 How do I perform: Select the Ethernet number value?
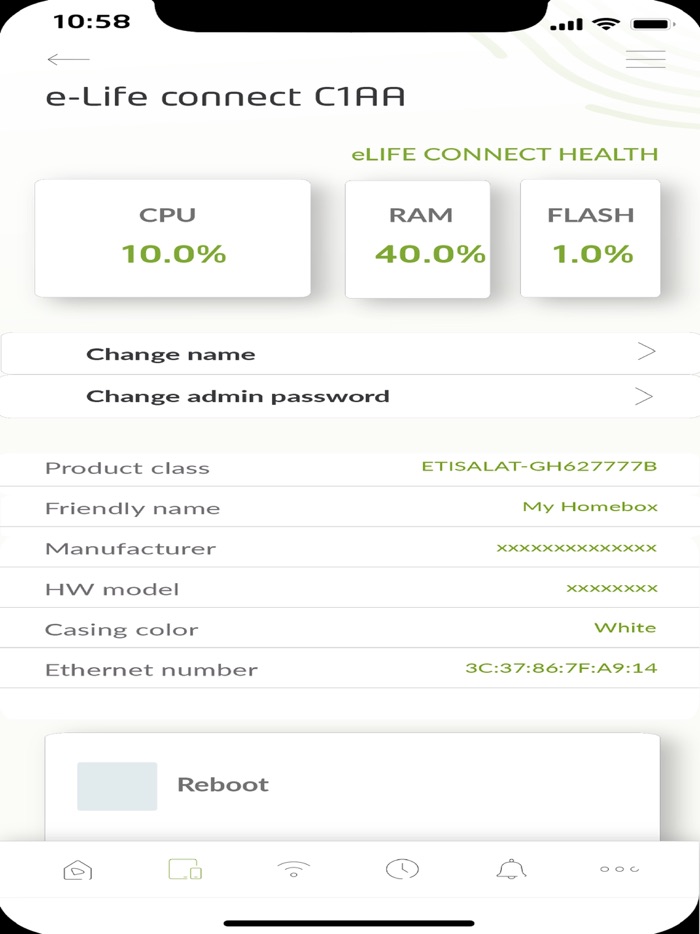(x=560, y=668)
